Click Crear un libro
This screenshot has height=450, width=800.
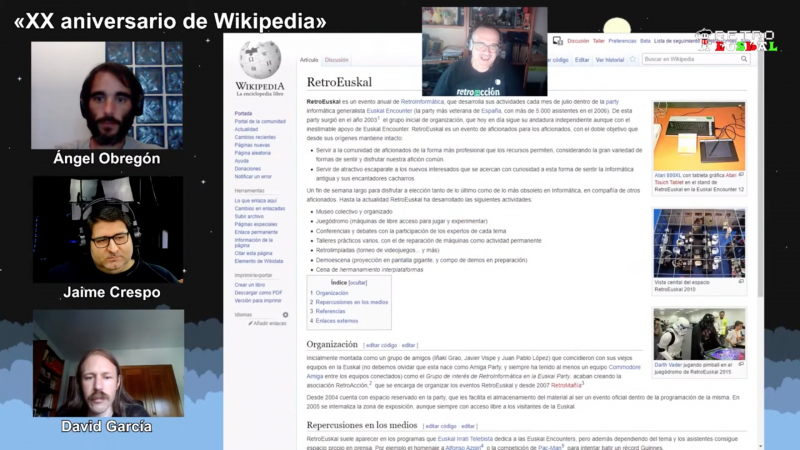(x=249, y=285)
